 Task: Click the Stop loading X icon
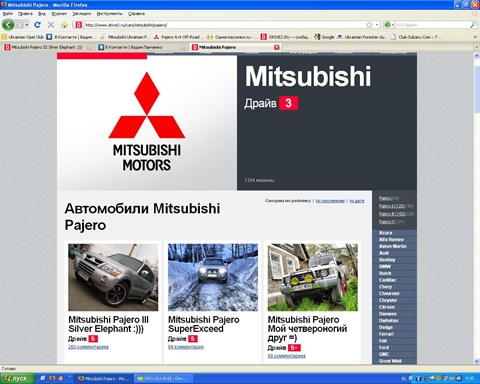coord(51,25)
